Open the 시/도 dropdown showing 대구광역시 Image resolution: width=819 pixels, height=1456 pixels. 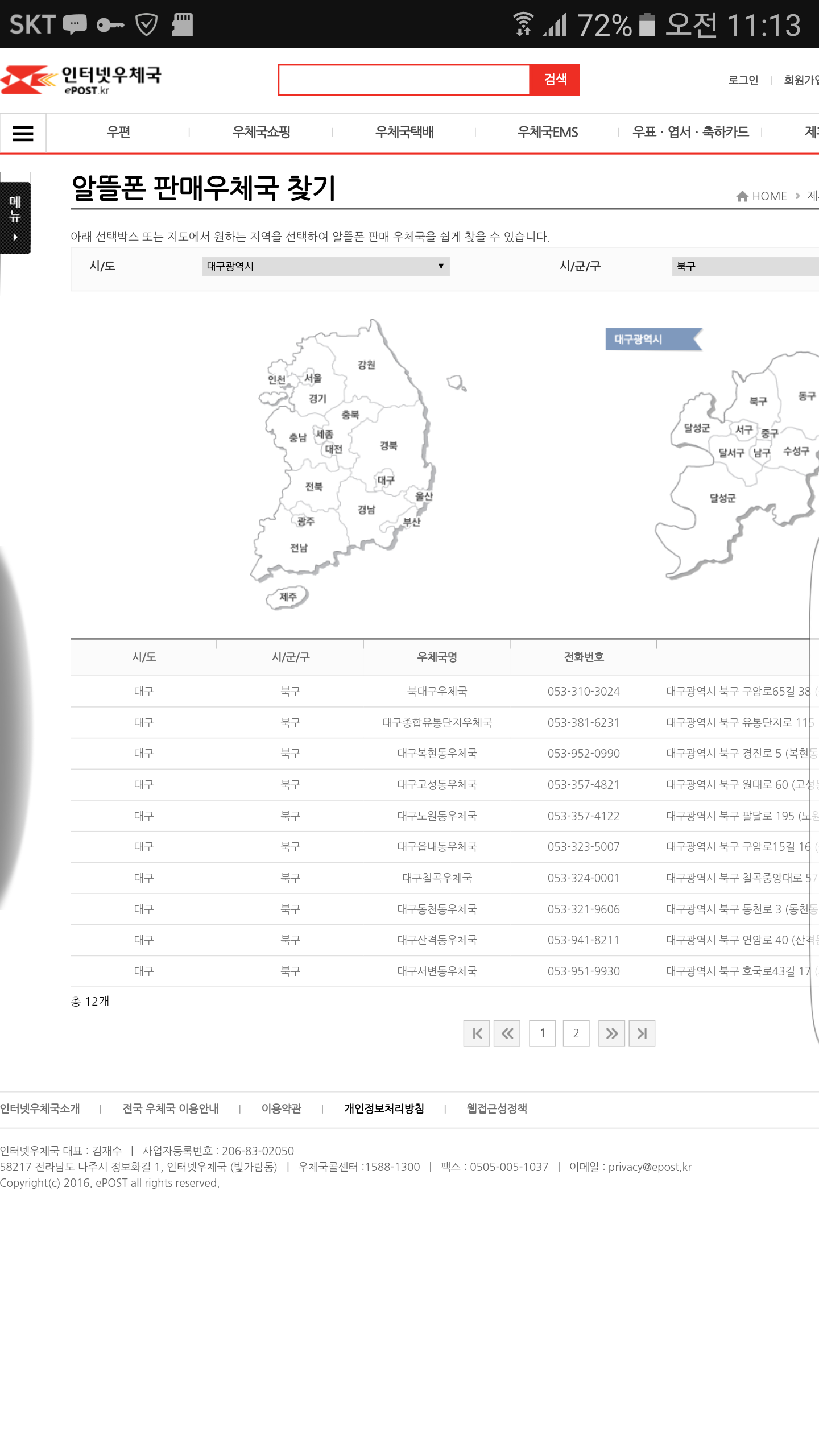pos(325,266)
